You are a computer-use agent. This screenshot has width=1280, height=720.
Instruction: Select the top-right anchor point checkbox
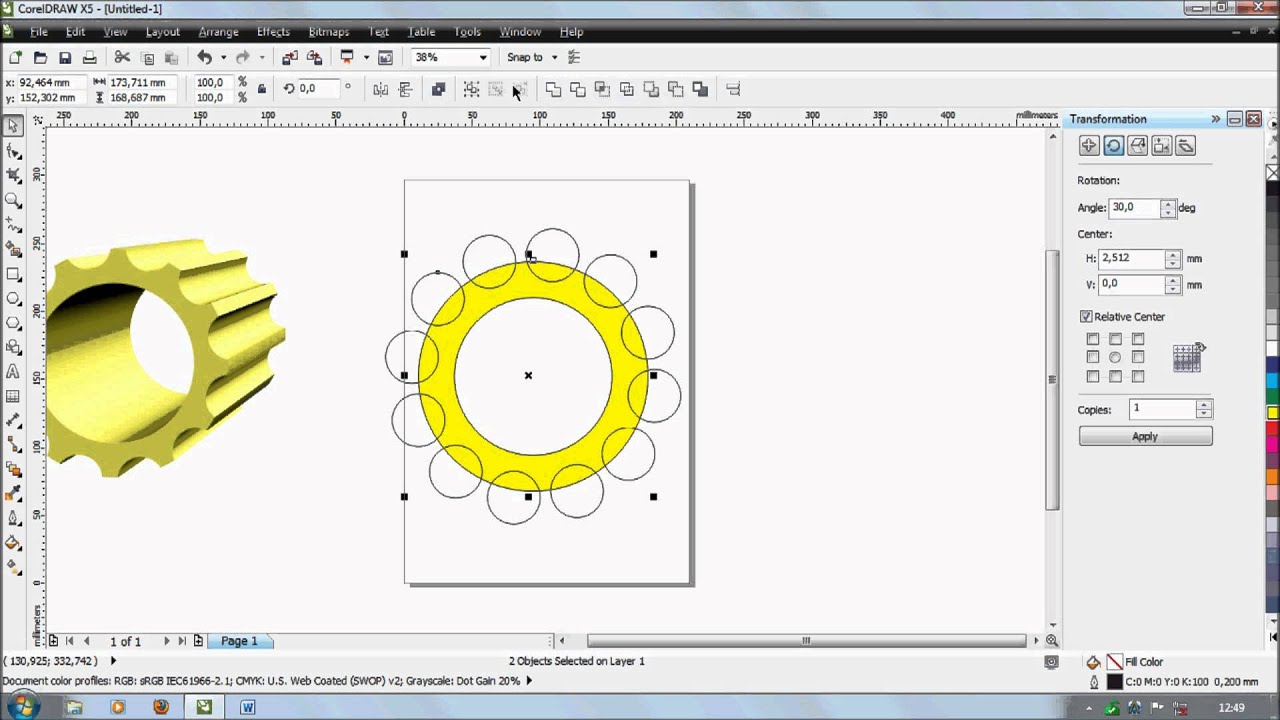1138,339
